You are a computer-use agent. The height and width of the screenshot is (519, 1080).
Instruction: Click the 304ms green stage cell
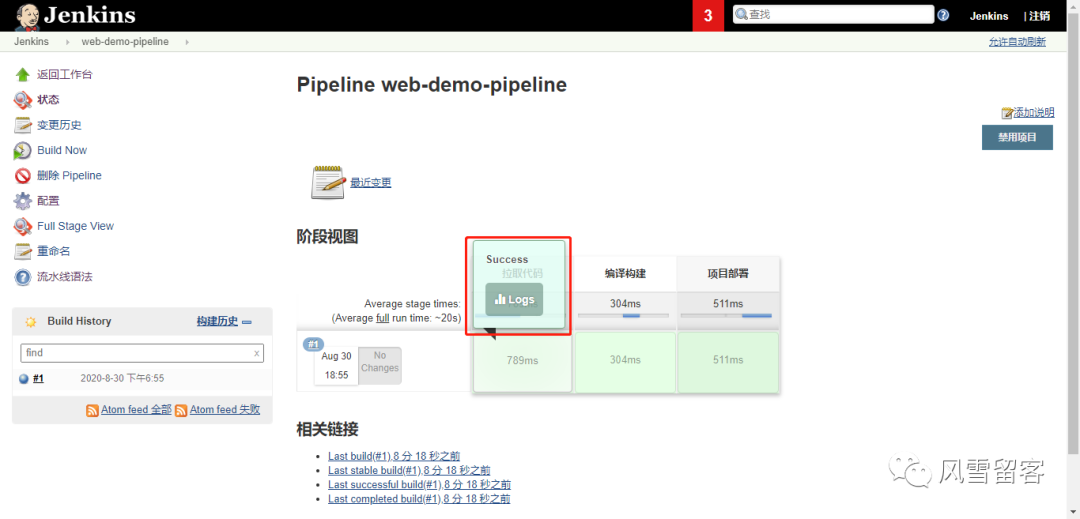pyautogui.click(x=625, y=362)
